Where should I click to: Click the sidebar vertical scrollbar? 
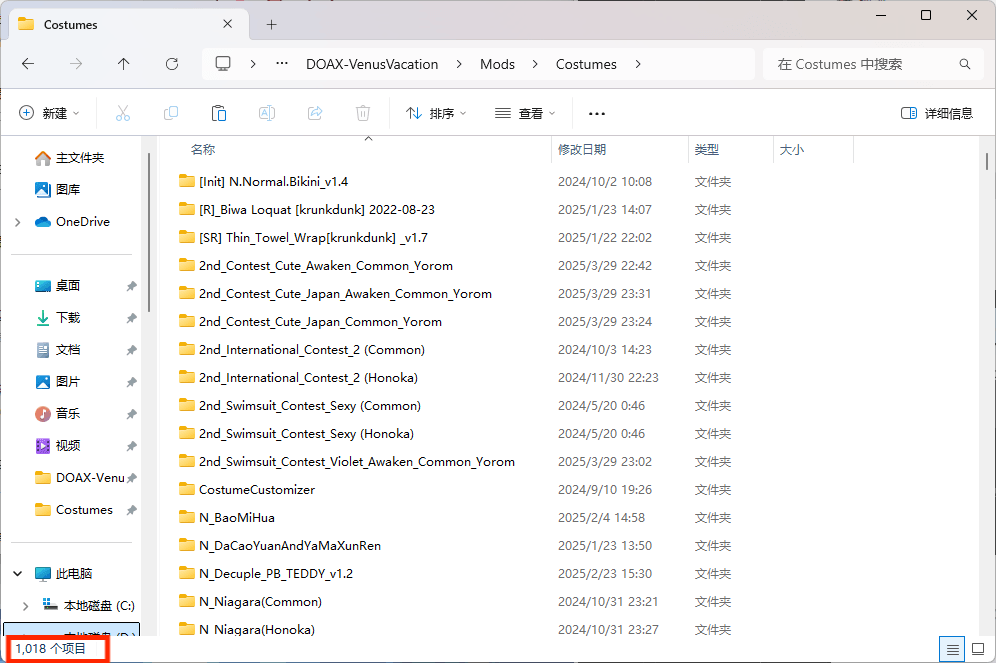pos(149,232)
